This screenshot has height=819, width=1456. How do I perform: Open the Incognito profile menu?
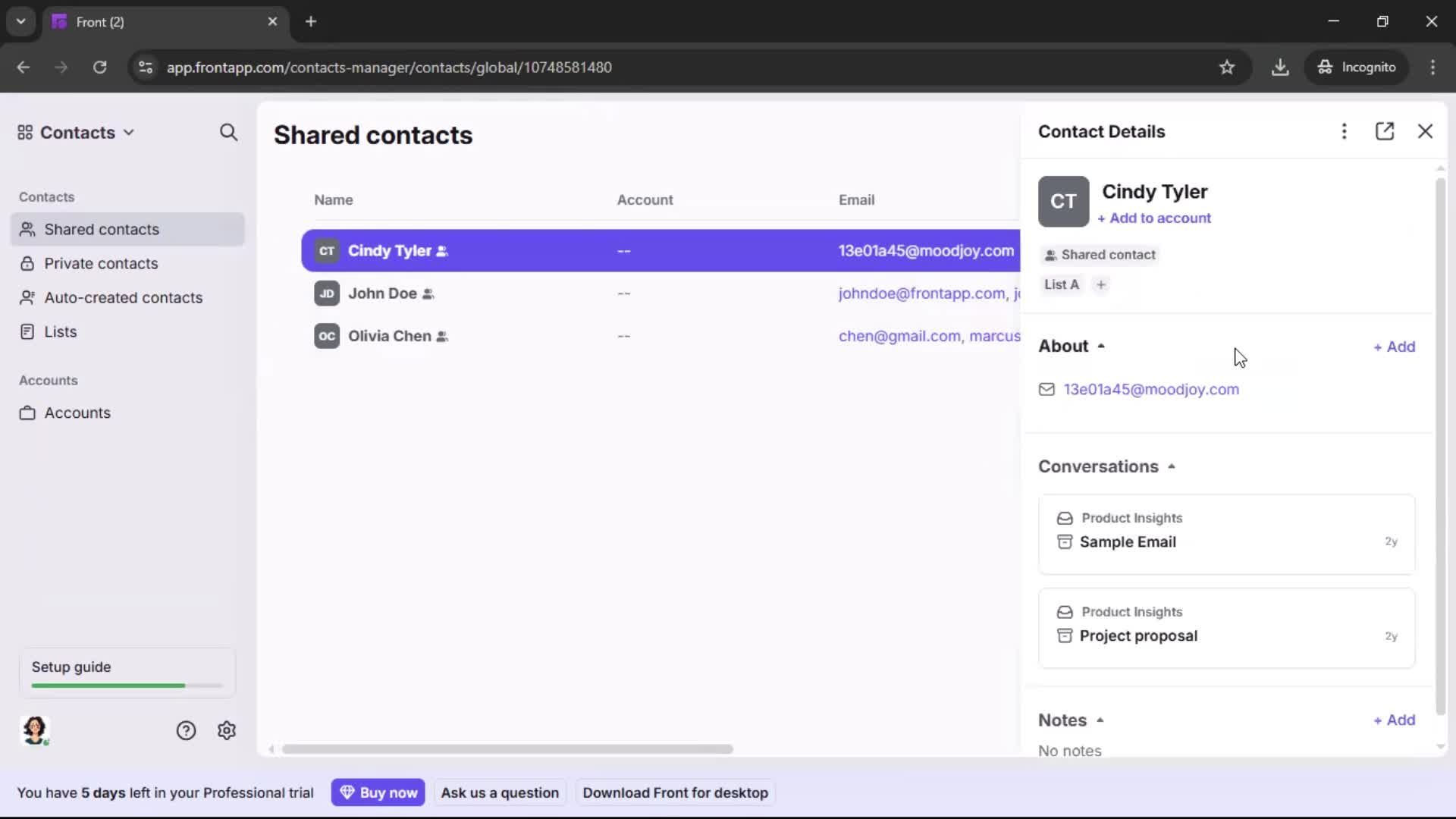pos(1357,67)
